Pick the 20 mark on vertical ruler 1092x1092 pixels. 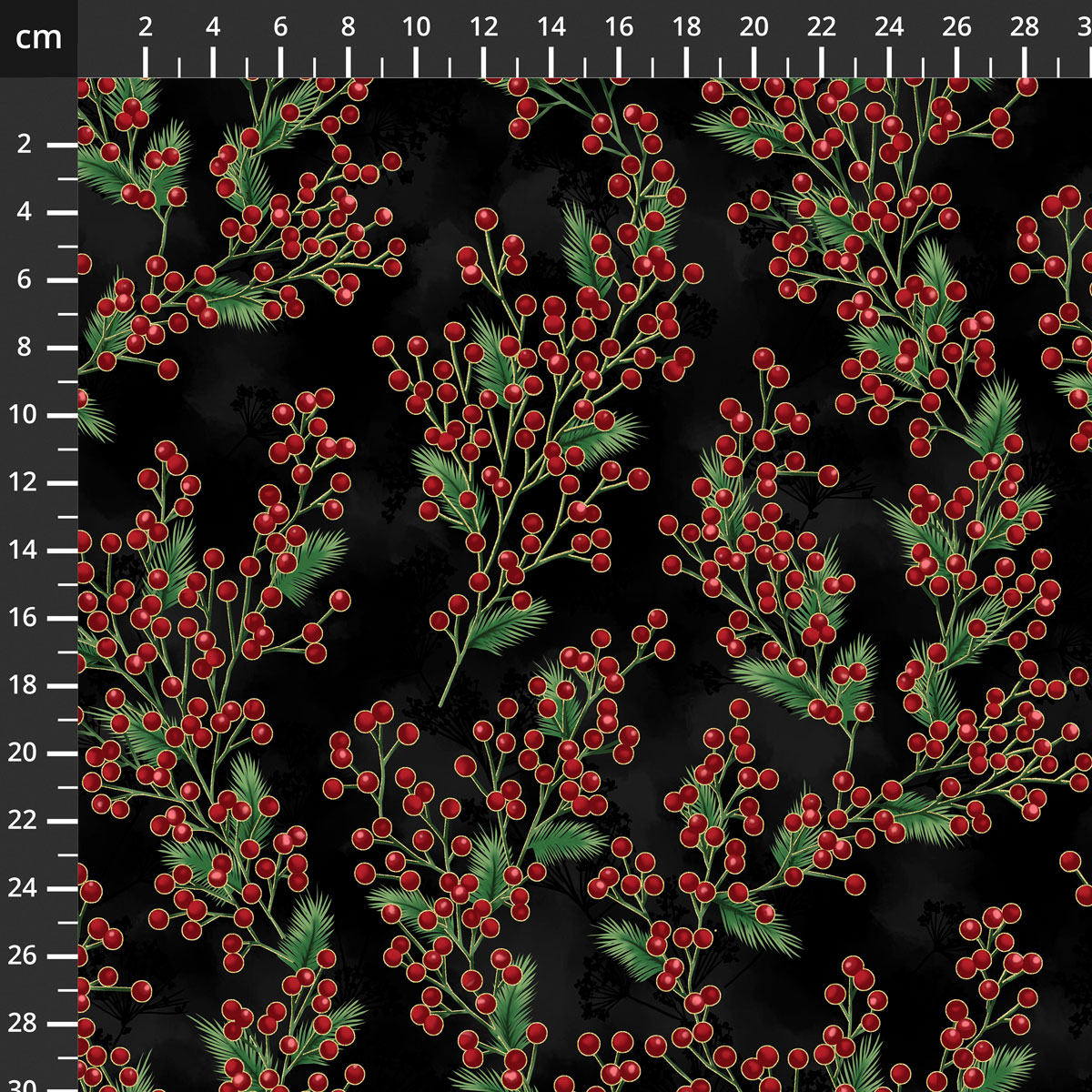click(x=24, y=753)
